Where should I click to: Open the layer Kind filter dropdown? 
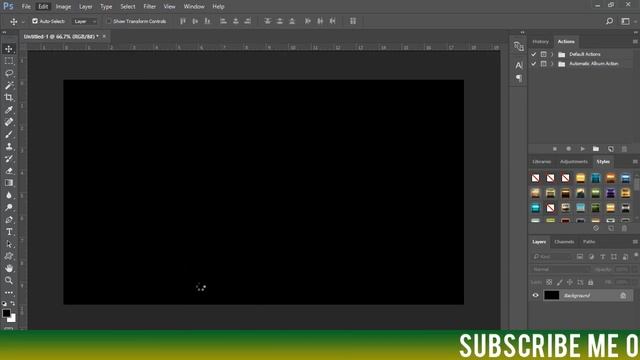[551, 257]
